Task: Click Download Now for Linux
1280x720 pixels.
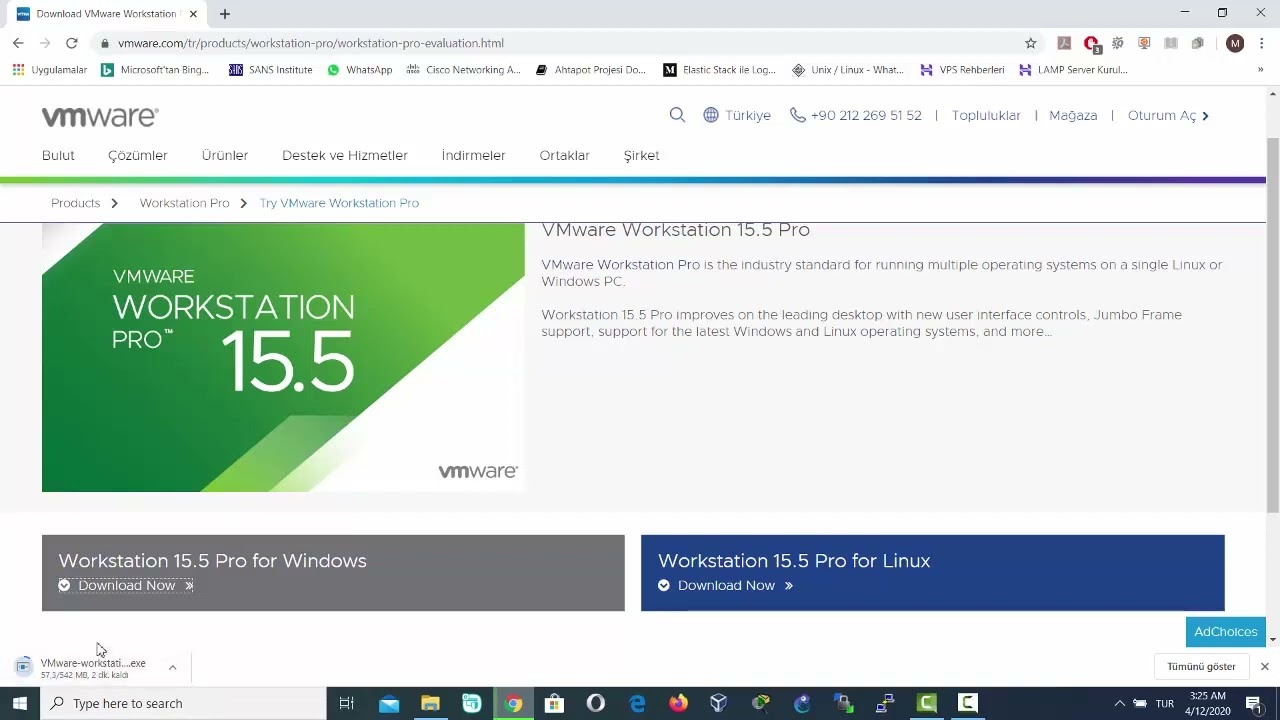Action: tap(726, 585)
